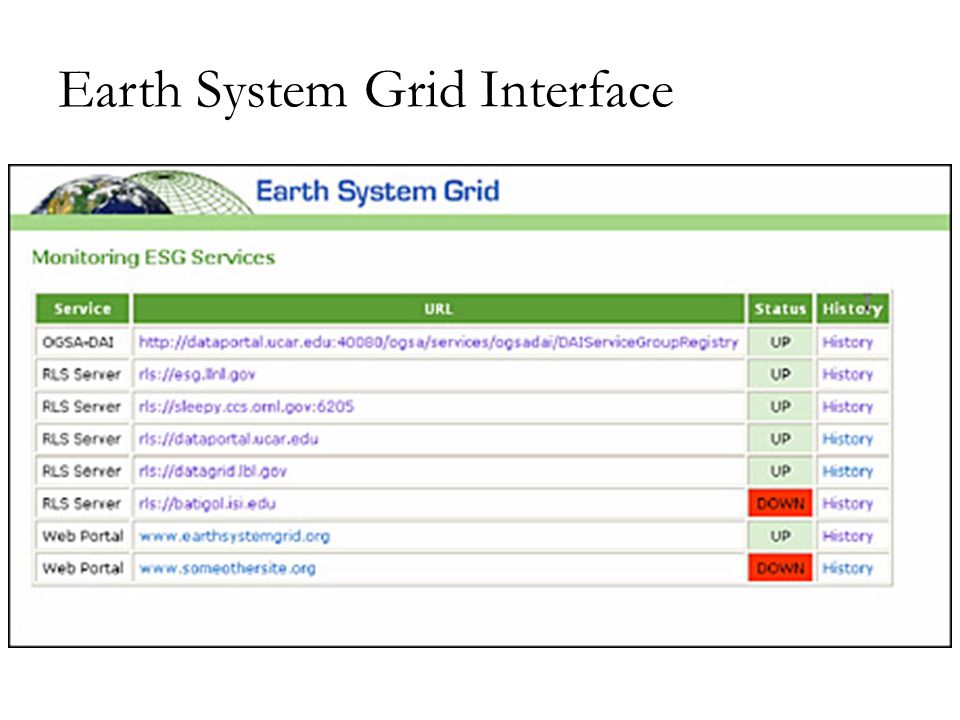Open the www.someothersite.org link
The width and height of the screenshot is (960, 720).
pos(227,569)
